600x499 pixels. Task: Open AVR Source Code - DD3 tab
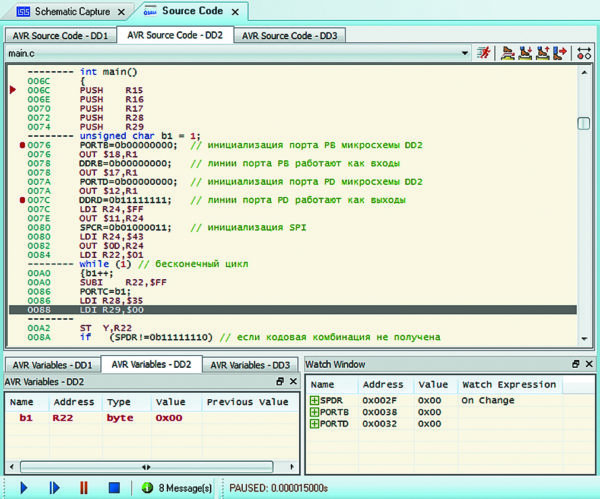(x=290, y=36)
